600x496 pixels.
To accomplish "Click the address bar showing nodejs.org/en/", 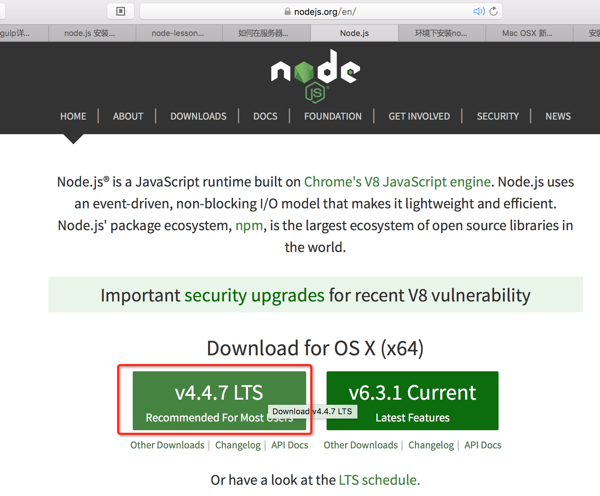I will coord(320,11).
